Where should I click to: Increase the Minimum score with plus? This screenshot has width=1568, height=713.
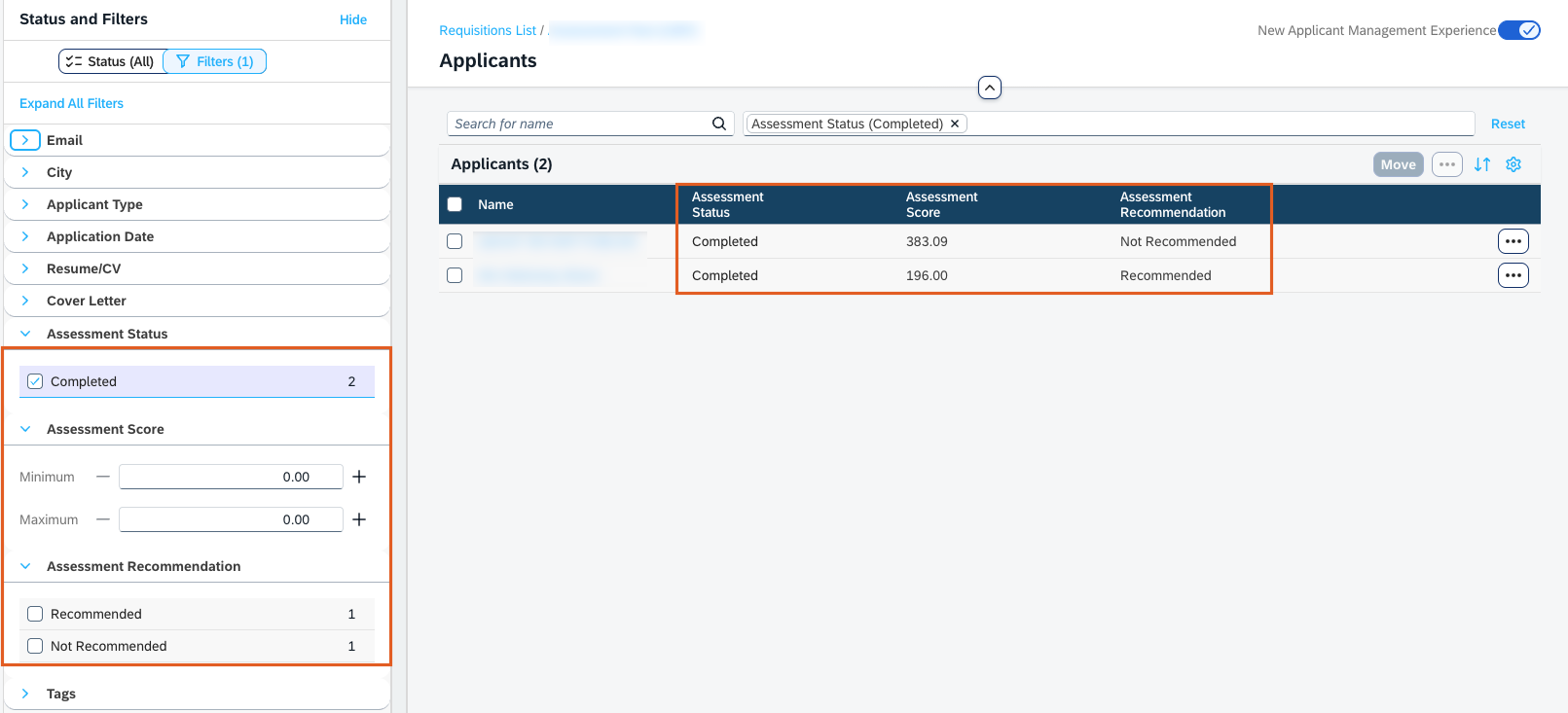(359, 477)
